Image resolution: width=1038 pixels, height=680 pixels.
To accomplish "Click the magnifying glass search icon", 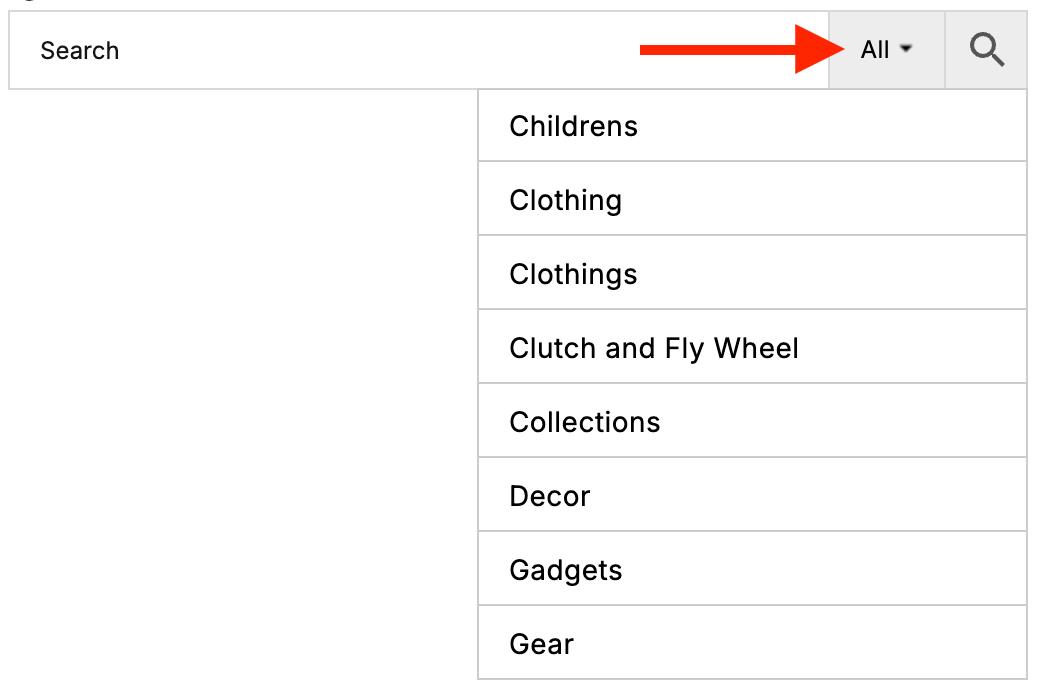I will coord(986,50).
